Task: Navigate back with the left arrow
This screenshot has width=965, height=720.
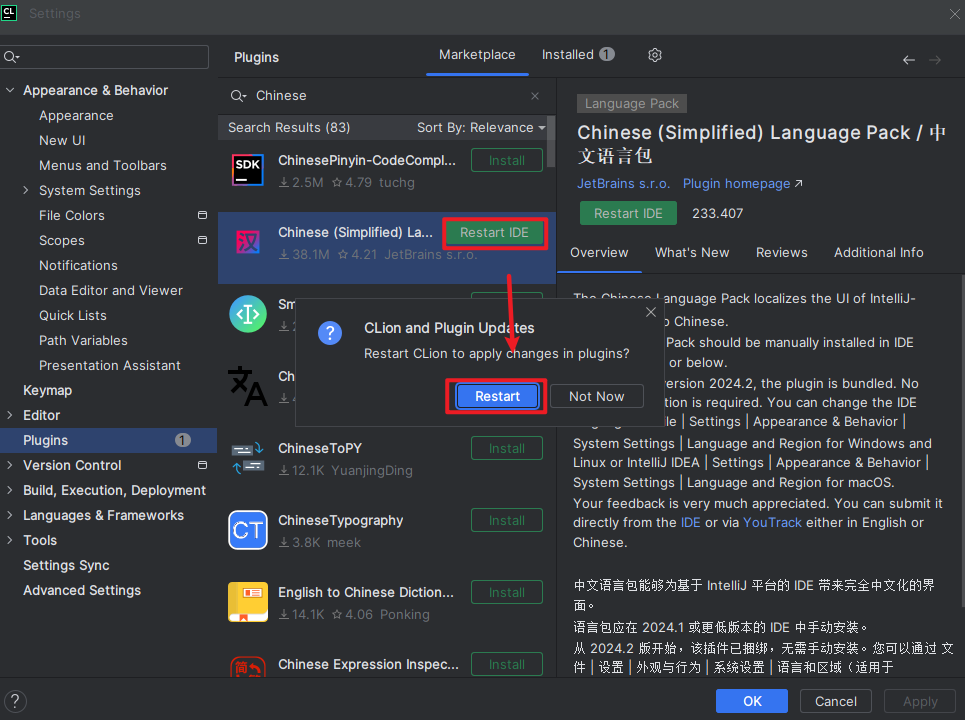Action: (908, 60)
